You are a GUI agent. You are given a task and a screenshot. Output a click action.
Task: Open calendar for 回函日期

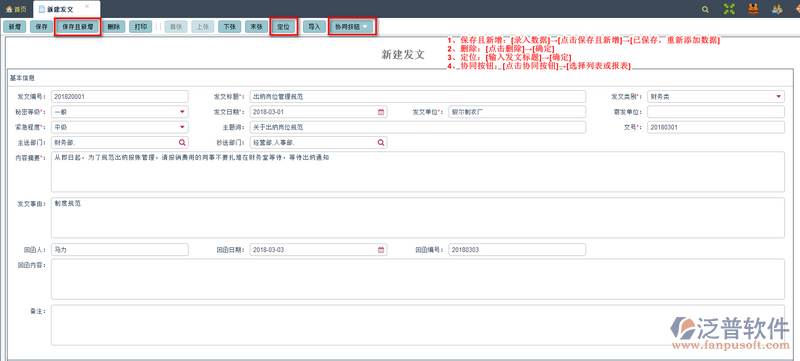tap(381, 250)
